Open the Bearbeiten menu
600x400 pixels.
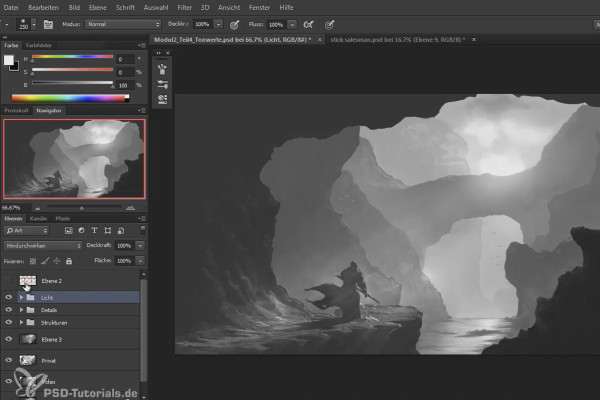(43, 7)
